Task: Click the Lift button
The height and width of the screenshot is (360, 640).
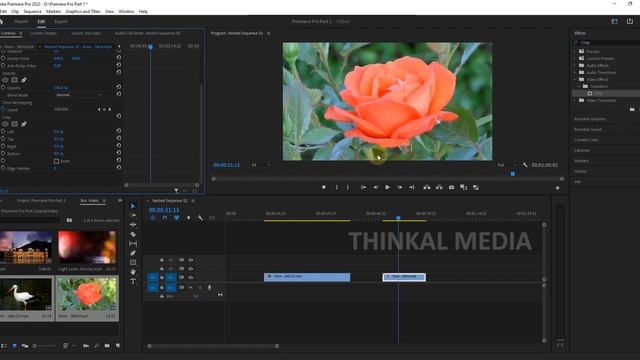Action: tap(427, 187)
